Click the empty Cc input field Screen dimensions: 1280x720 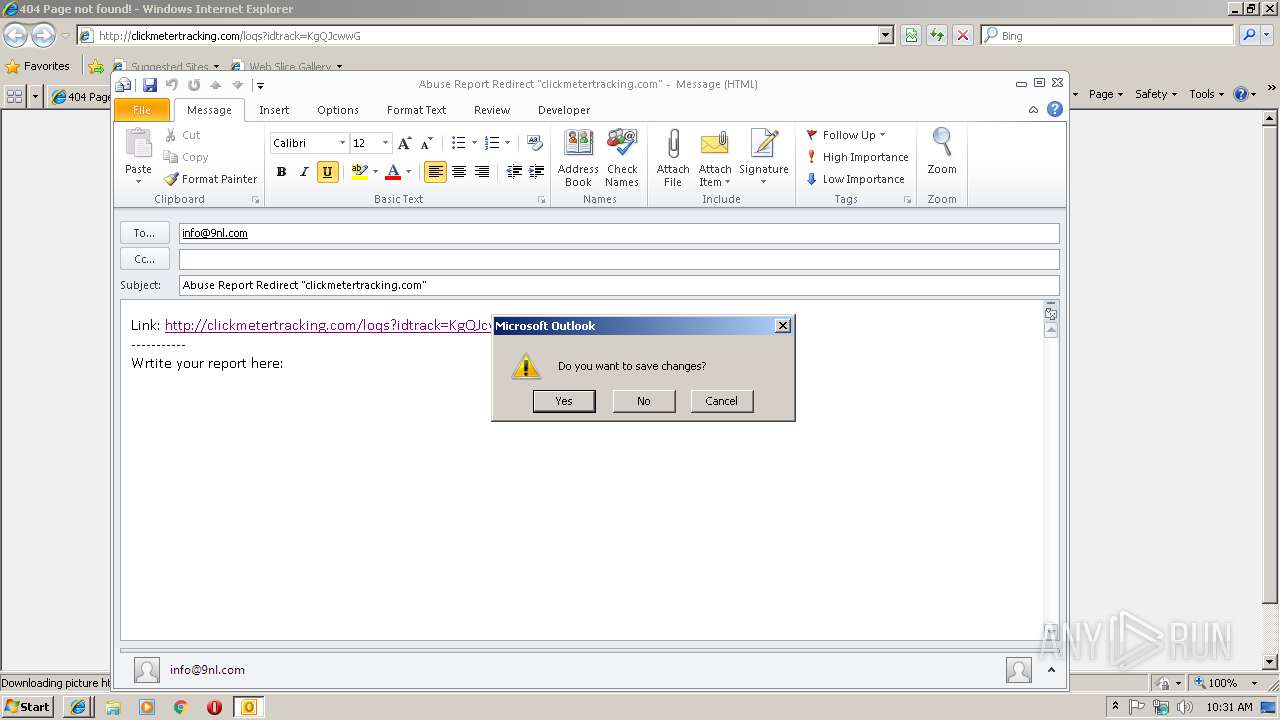point(619,259)
